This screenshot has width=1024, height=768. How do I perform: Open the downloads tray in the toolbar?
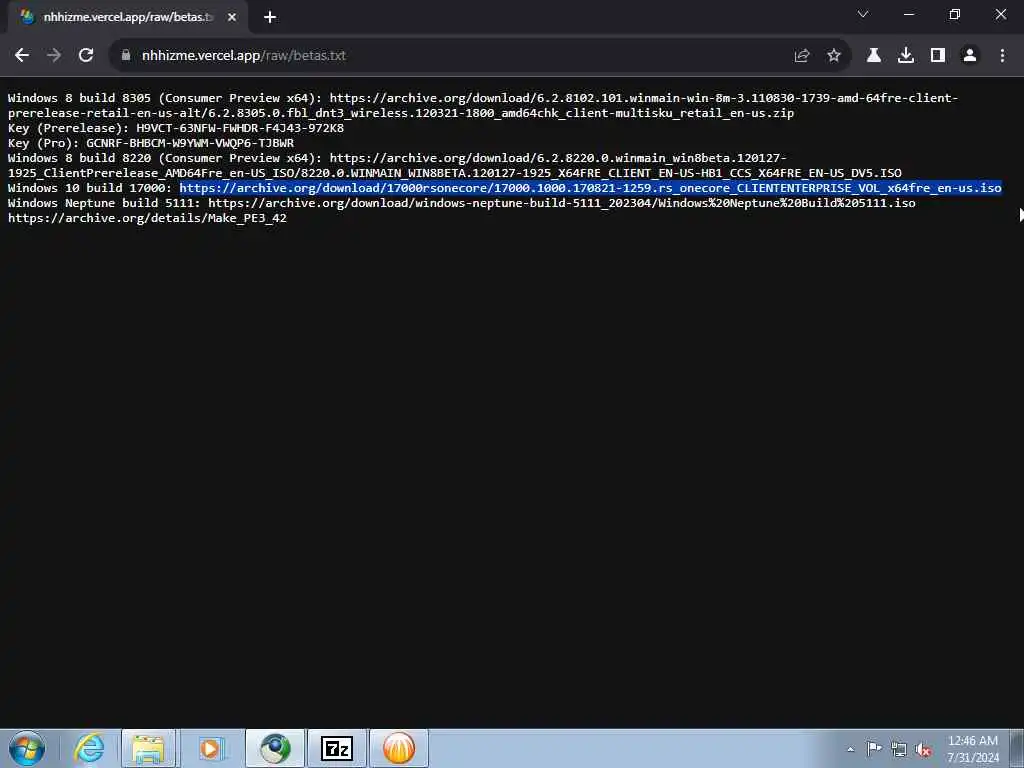click(906, 56)
